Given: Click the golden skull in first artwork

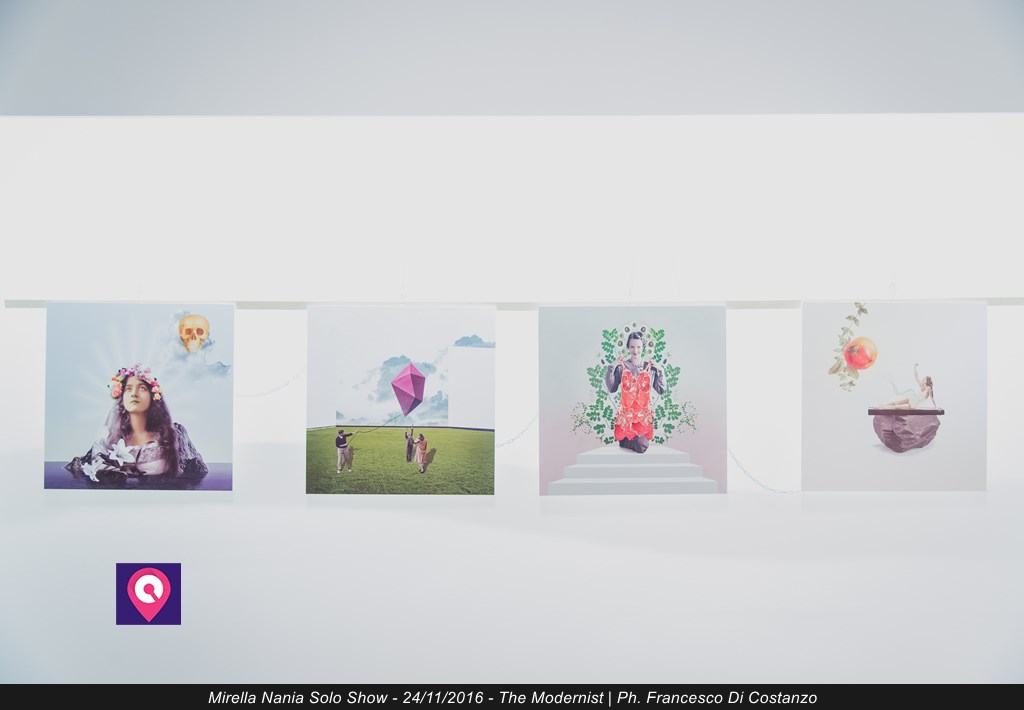Looking at the screenshot, I should click(x=193, y=332).
